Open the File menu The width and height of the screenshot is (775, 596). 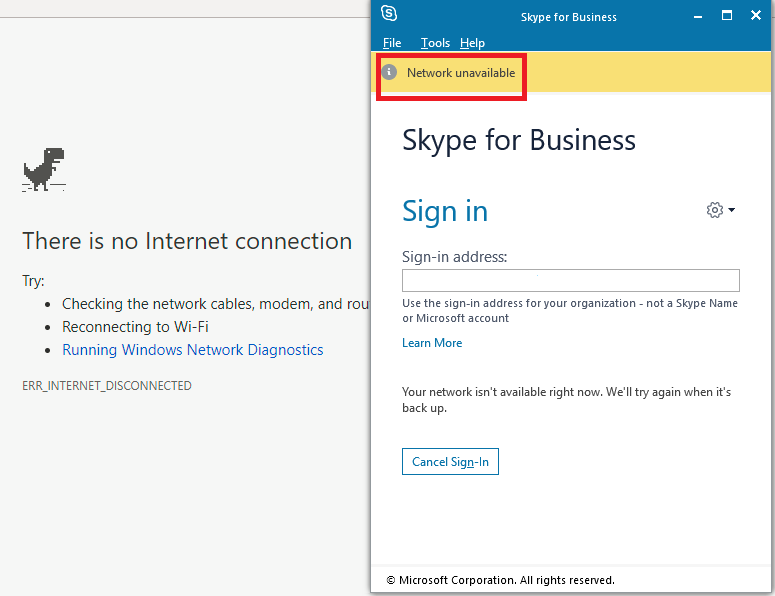(x=392, y=43)
